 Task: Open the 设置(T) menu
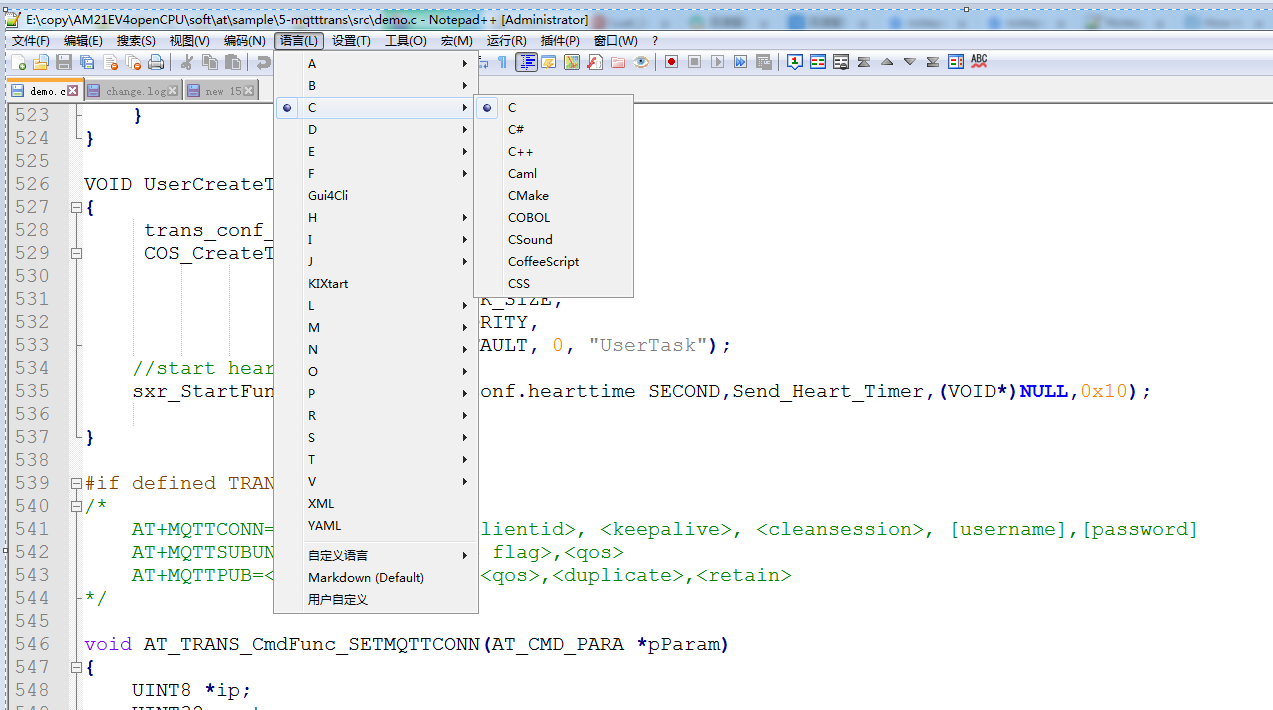pyautogui.click(x=351, y=41)
